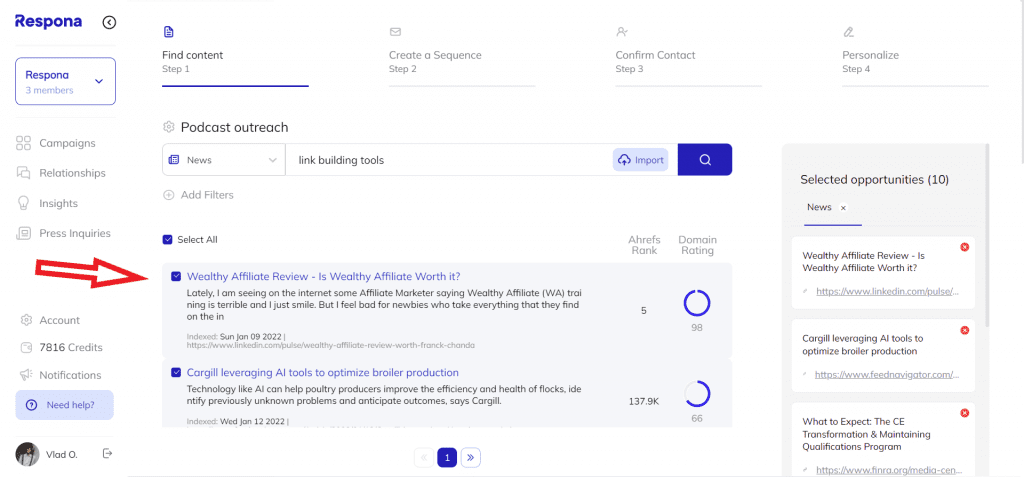Open the News source type dropdown
The image size is (1024, 477).
pos(223,159)
